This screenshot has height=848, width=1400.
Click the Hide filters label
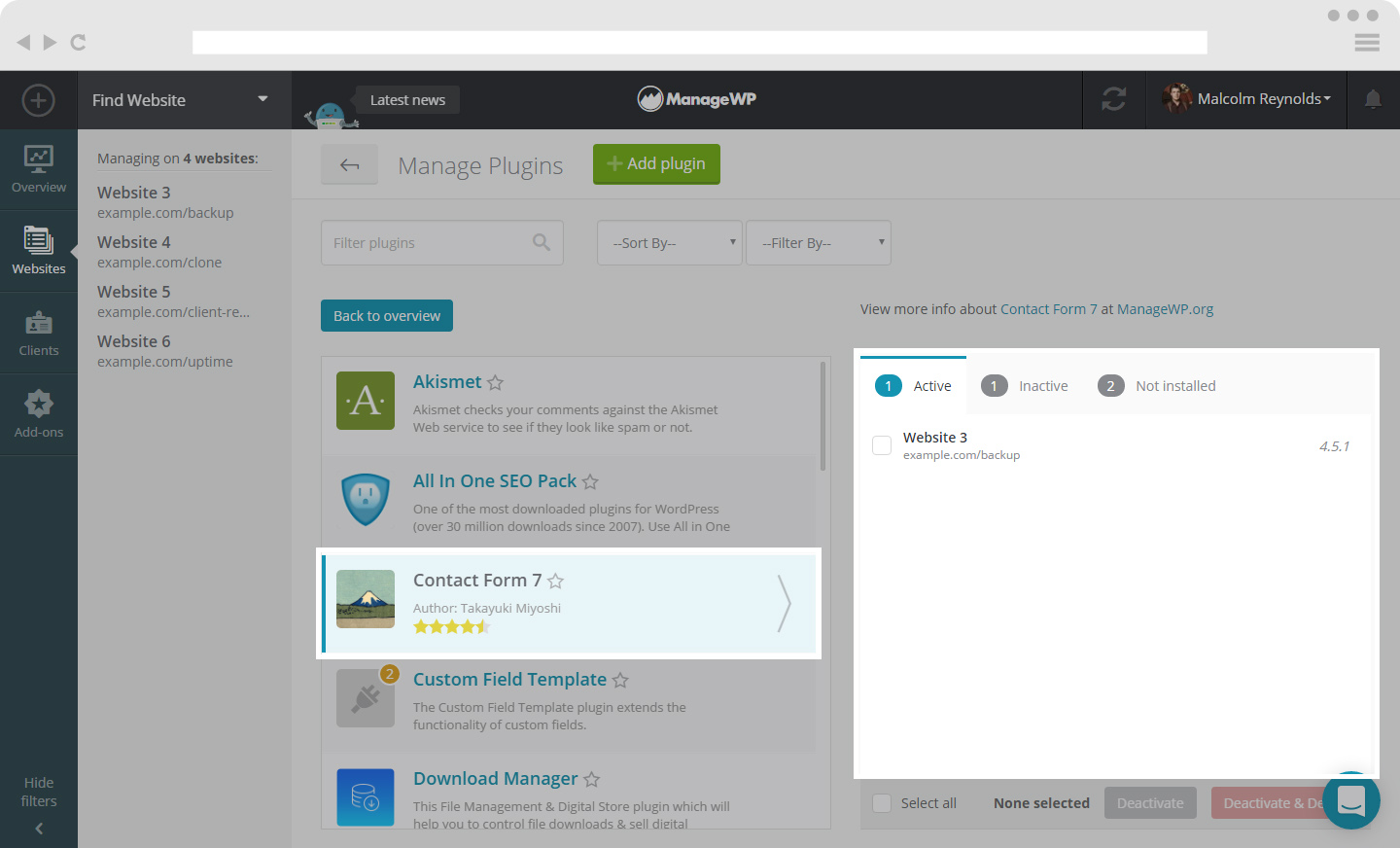coord(39,792)
